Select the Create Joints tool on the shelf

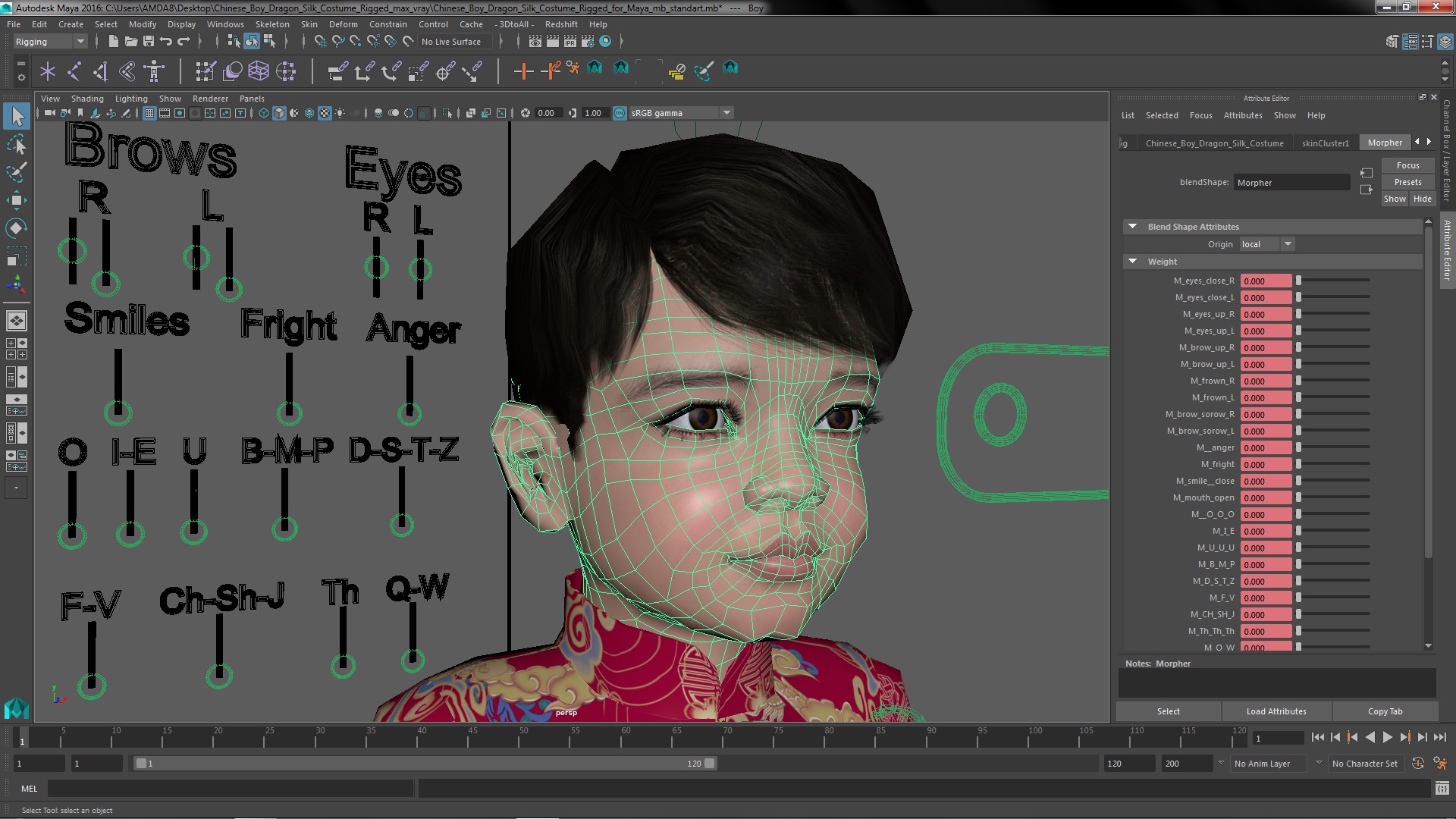coord(74,71)
